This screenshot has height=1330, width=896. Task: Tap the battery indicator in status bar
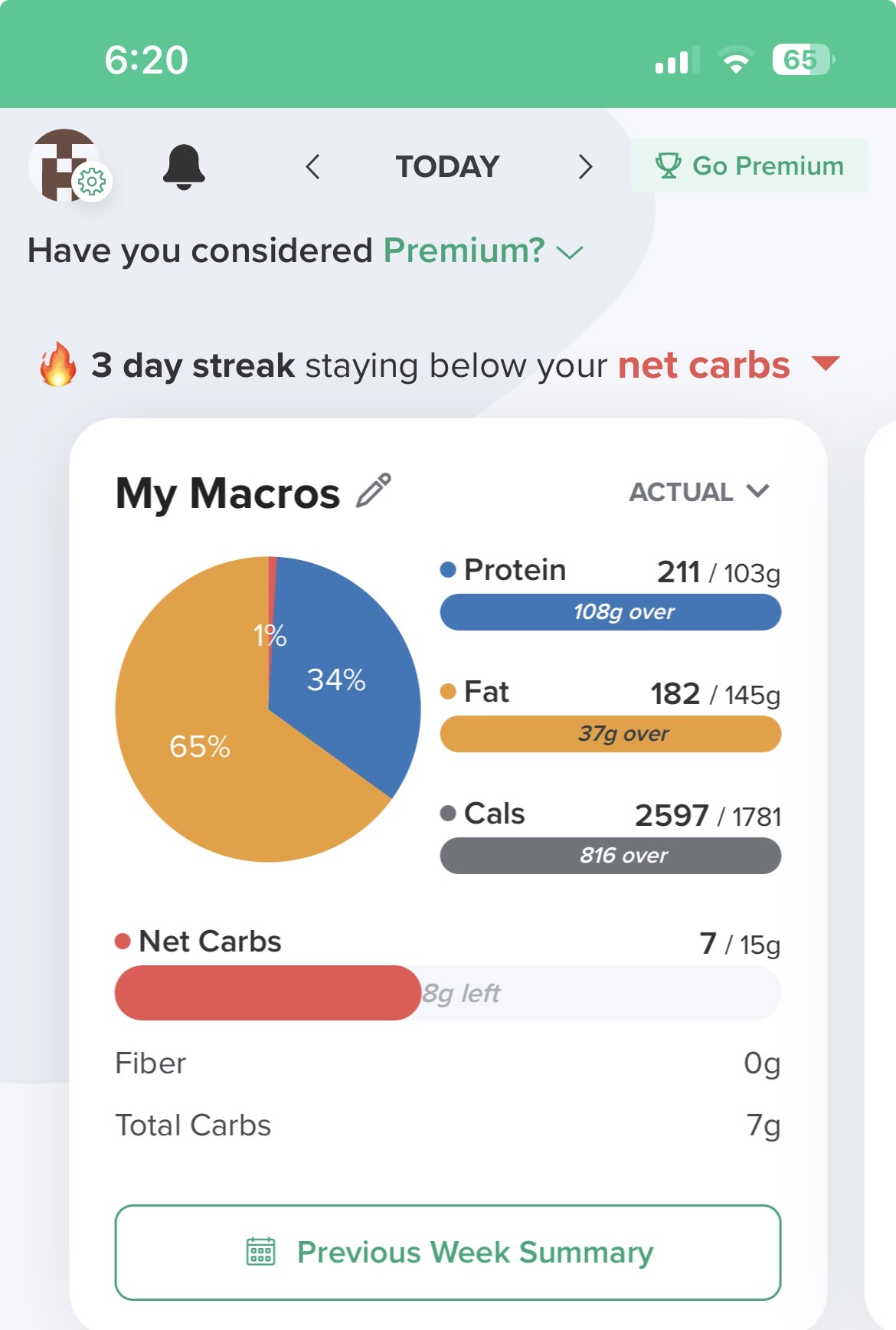pos(803,60)
